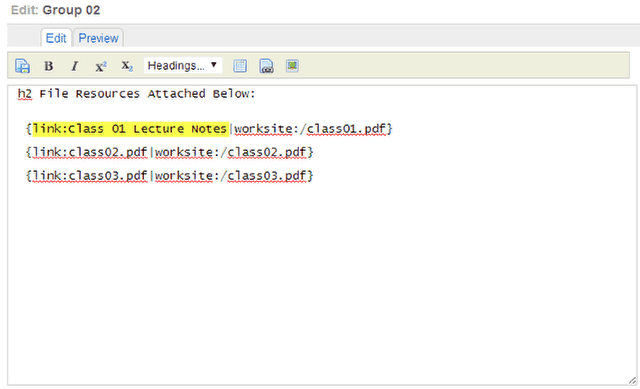Click the class02.pdf link line
The image size is (640, 389).
pyautogui.click(x=169, y=153)
